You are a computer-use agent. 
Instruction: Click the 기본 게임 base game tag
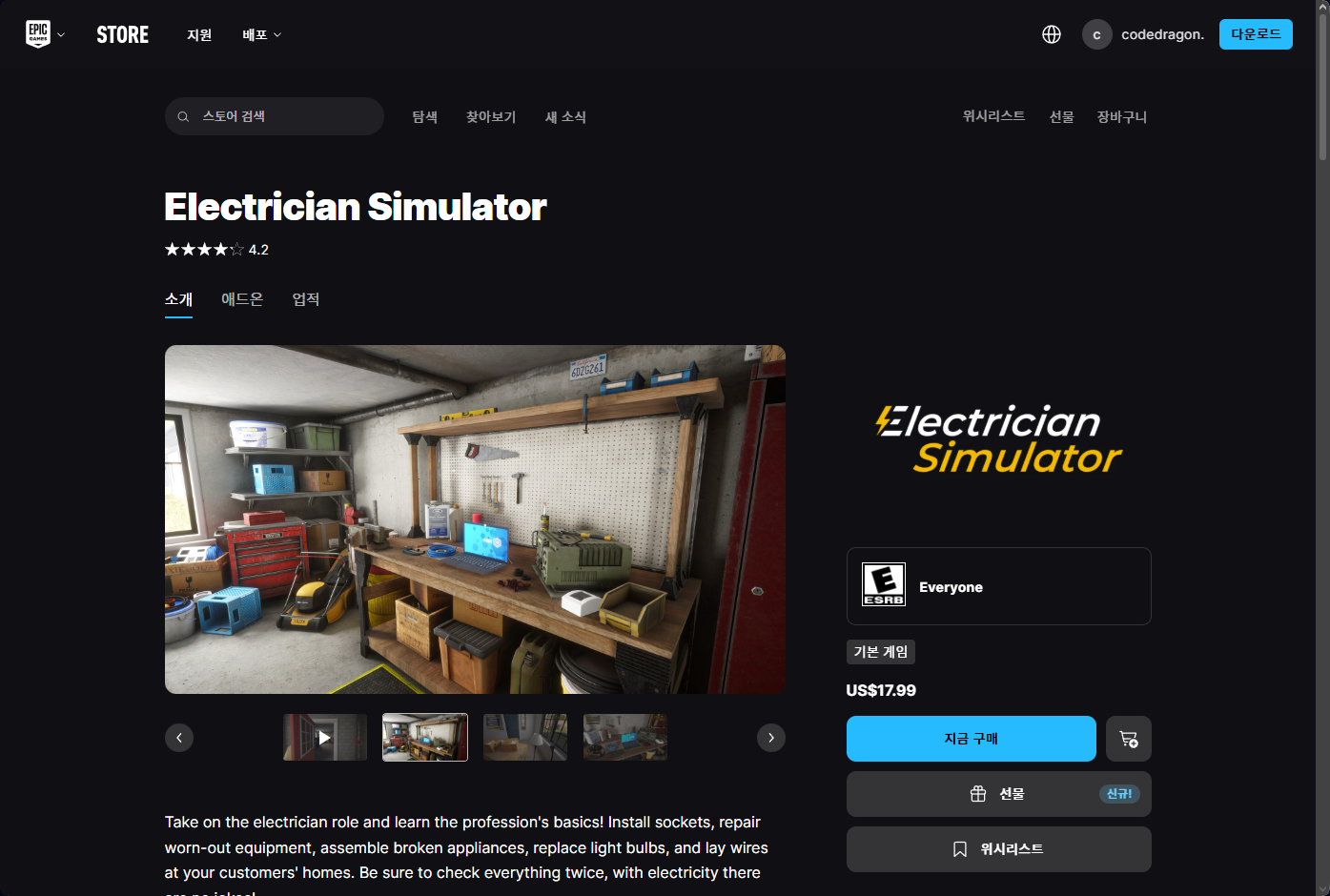(881, 652)
